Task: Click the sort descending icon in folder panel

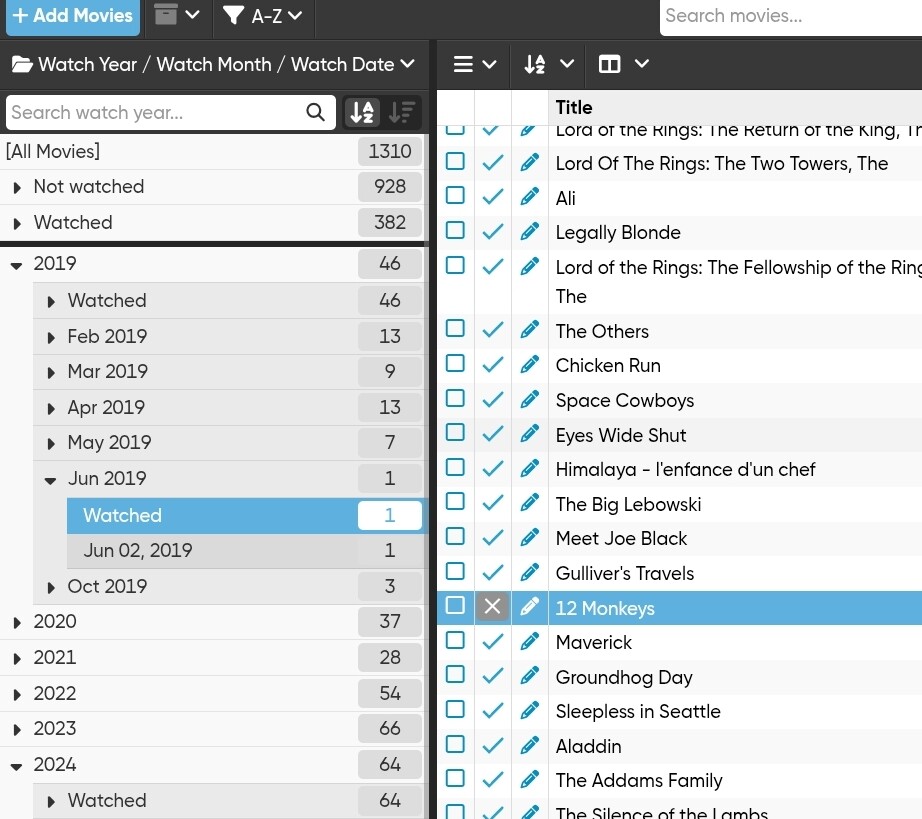Action: click(x=402, y=113)
